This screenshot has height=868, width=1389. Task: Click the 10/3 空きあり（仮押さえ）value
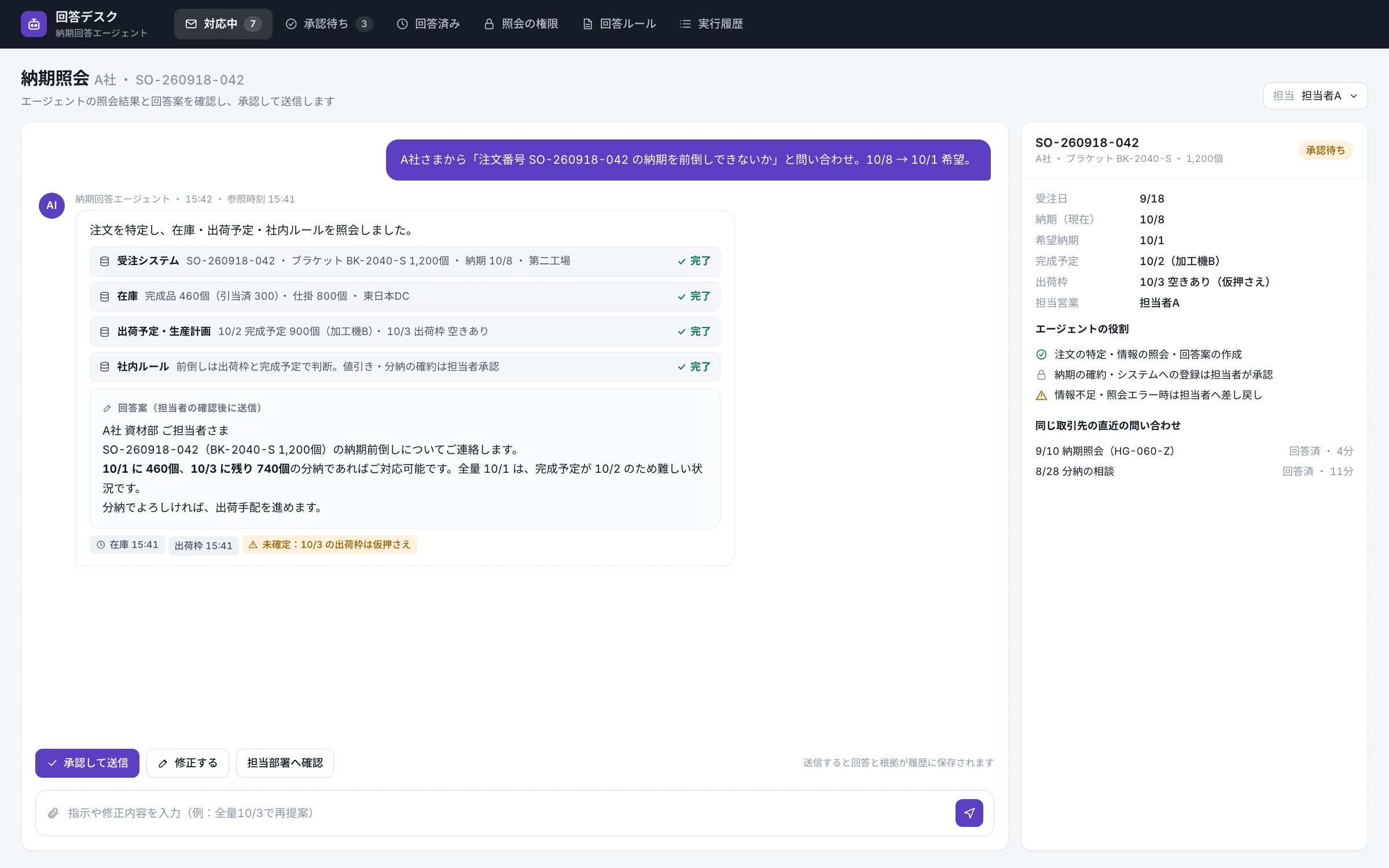[x=1205, y=282]
